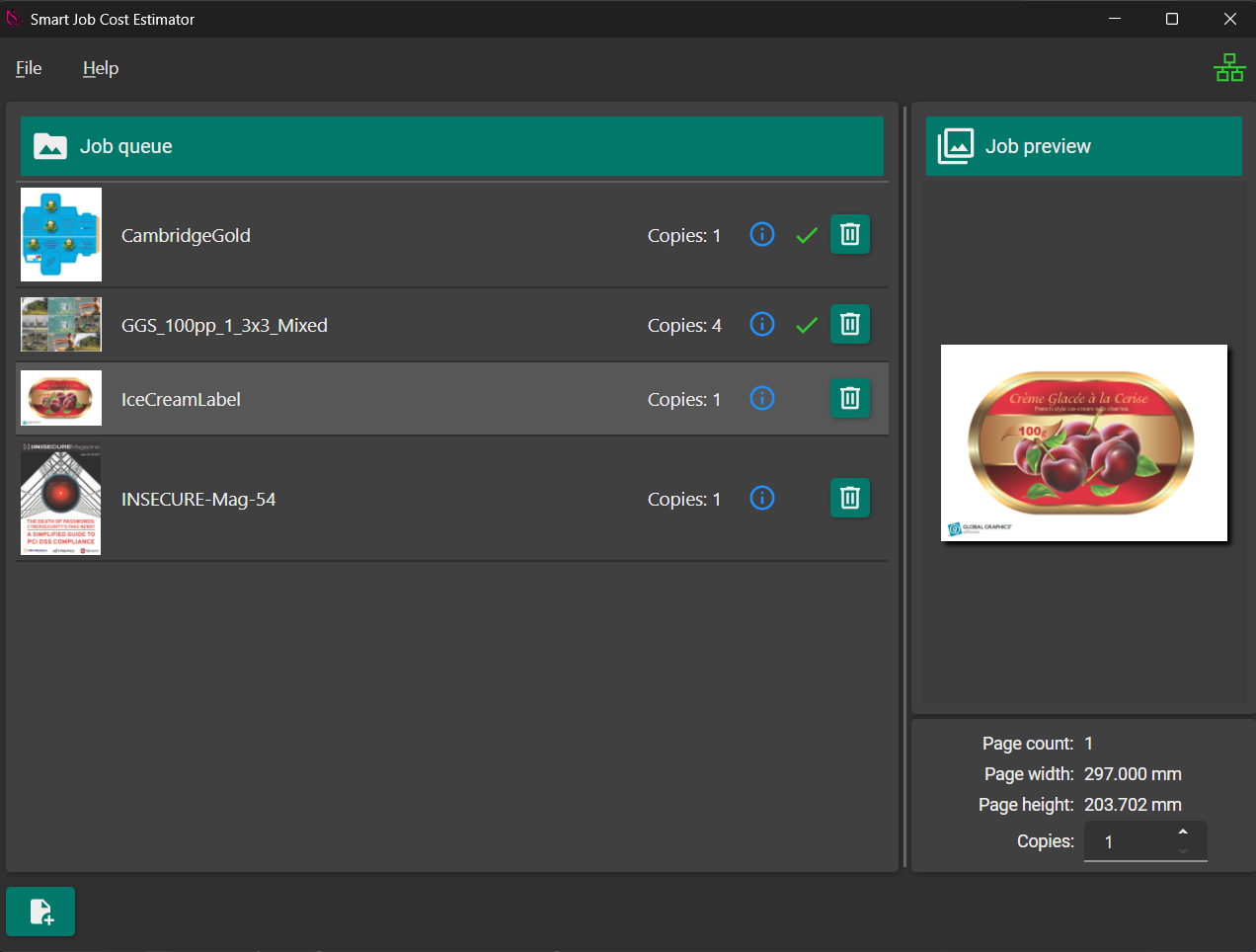The width and height of the screenshot is (1256, 952).
Task: Click the GGS_100pp_1_3x3_Mixed thumbnail
Action: point(61,325)
